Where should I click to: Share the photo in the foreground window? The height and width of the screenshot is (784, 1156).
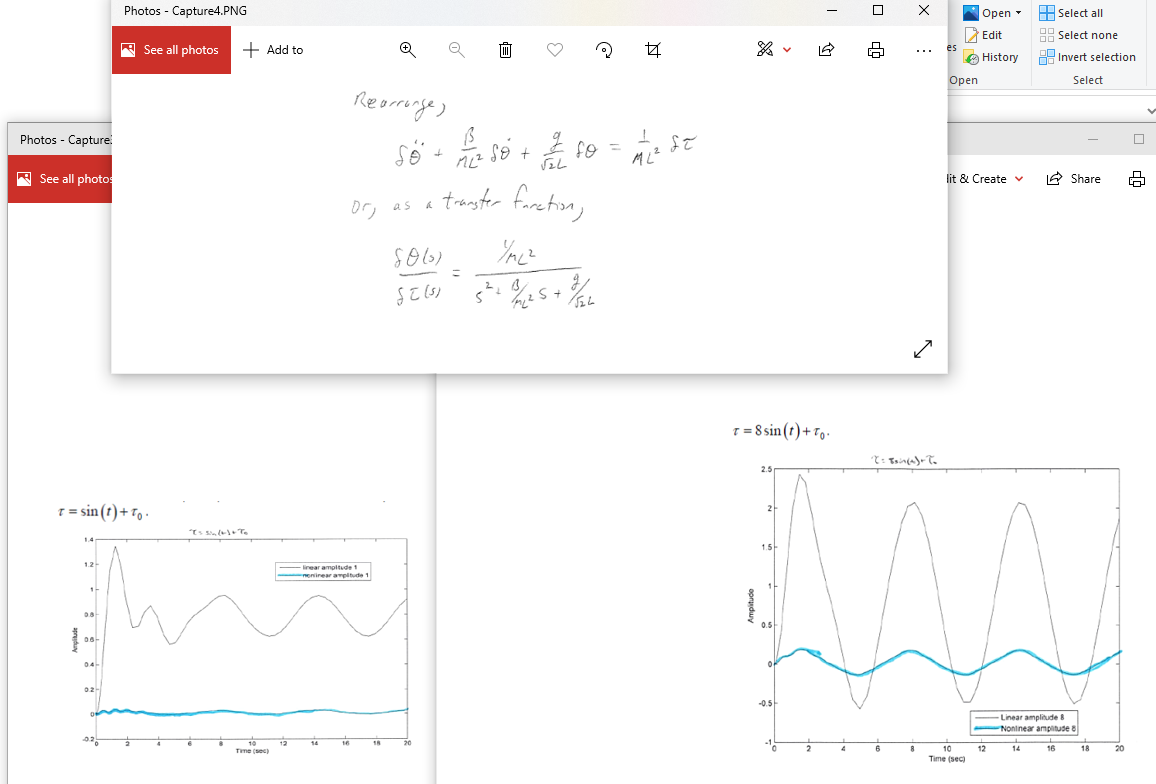(826, 49)
